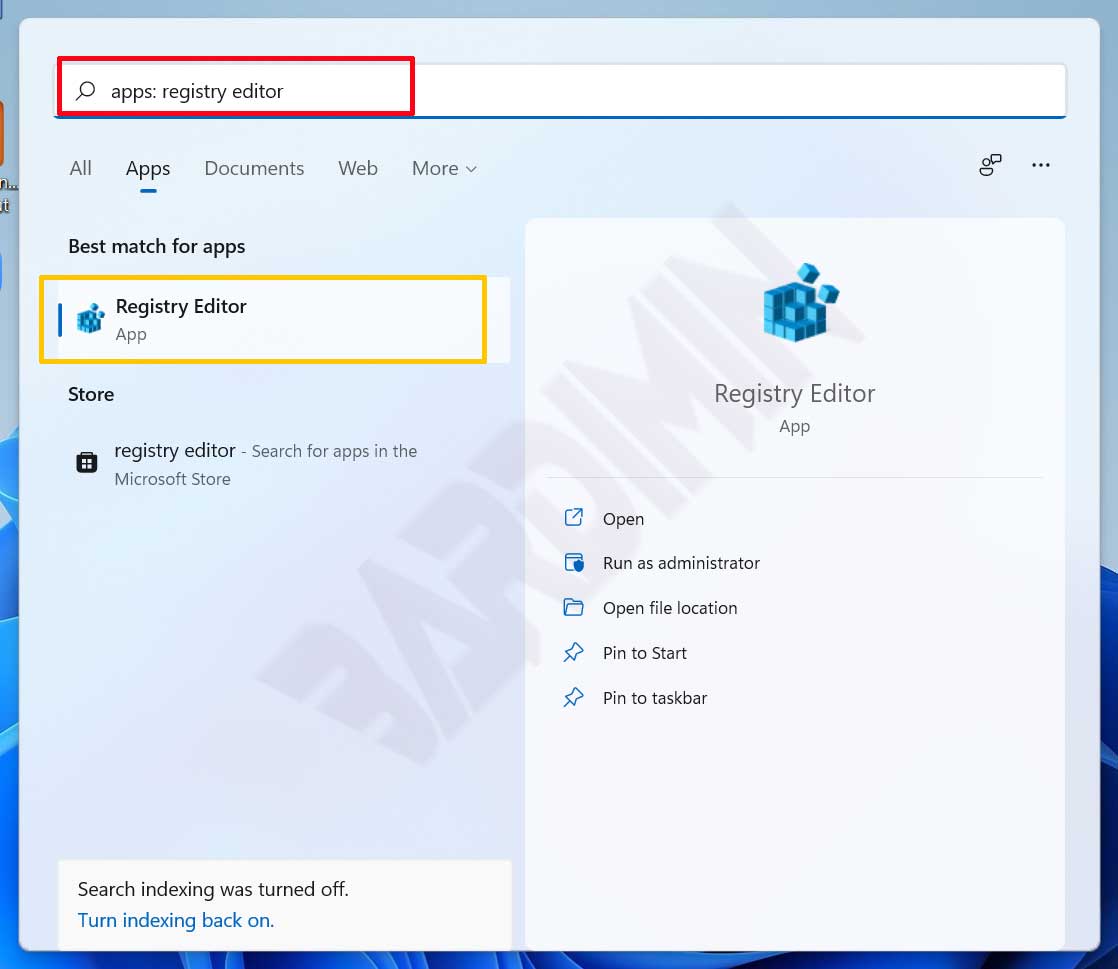Click the Open arrow icon

point(573,518)
